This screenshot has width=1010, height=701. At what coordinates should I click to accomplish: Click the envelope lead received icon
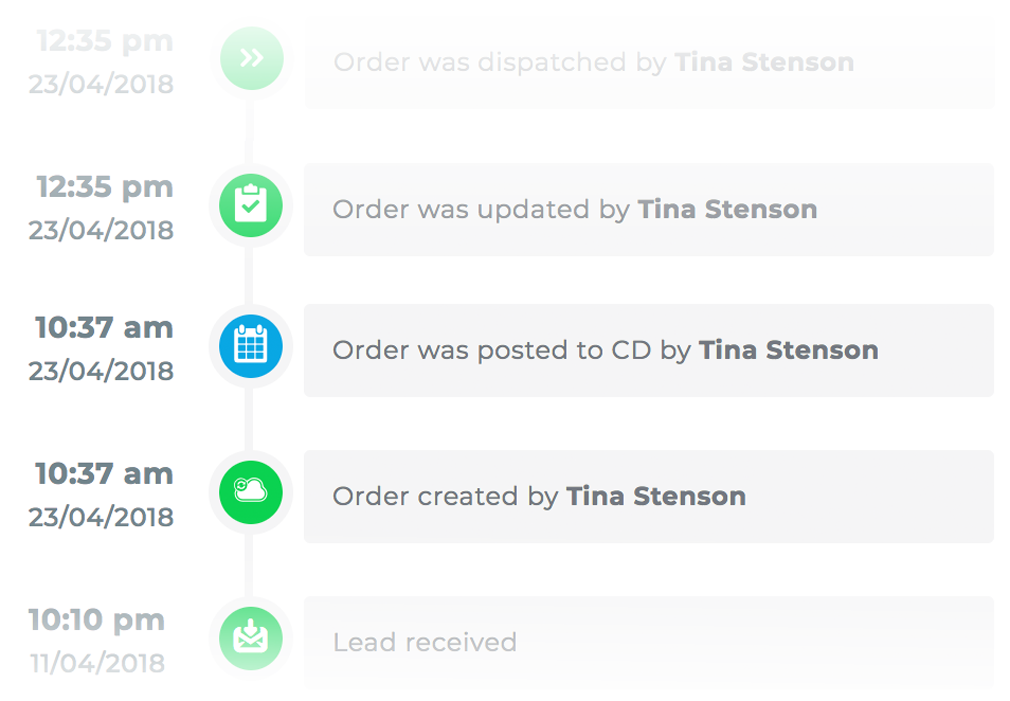[250, 638]
